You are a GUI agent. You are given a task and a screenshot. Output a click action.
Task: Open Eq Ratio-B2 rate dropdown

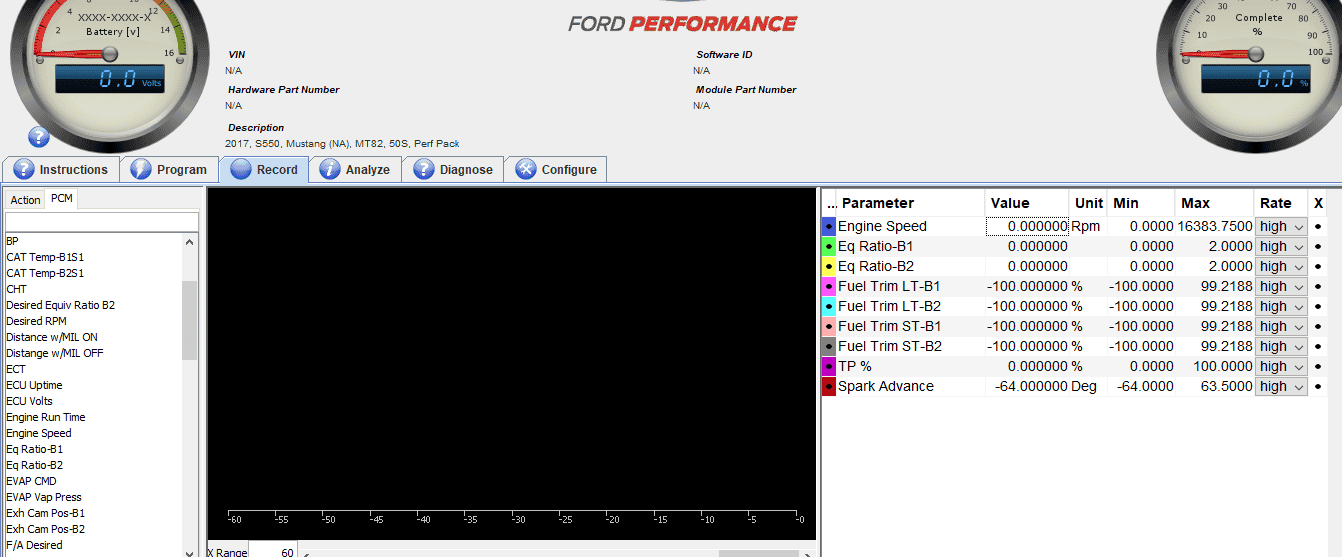(1281, 267)
